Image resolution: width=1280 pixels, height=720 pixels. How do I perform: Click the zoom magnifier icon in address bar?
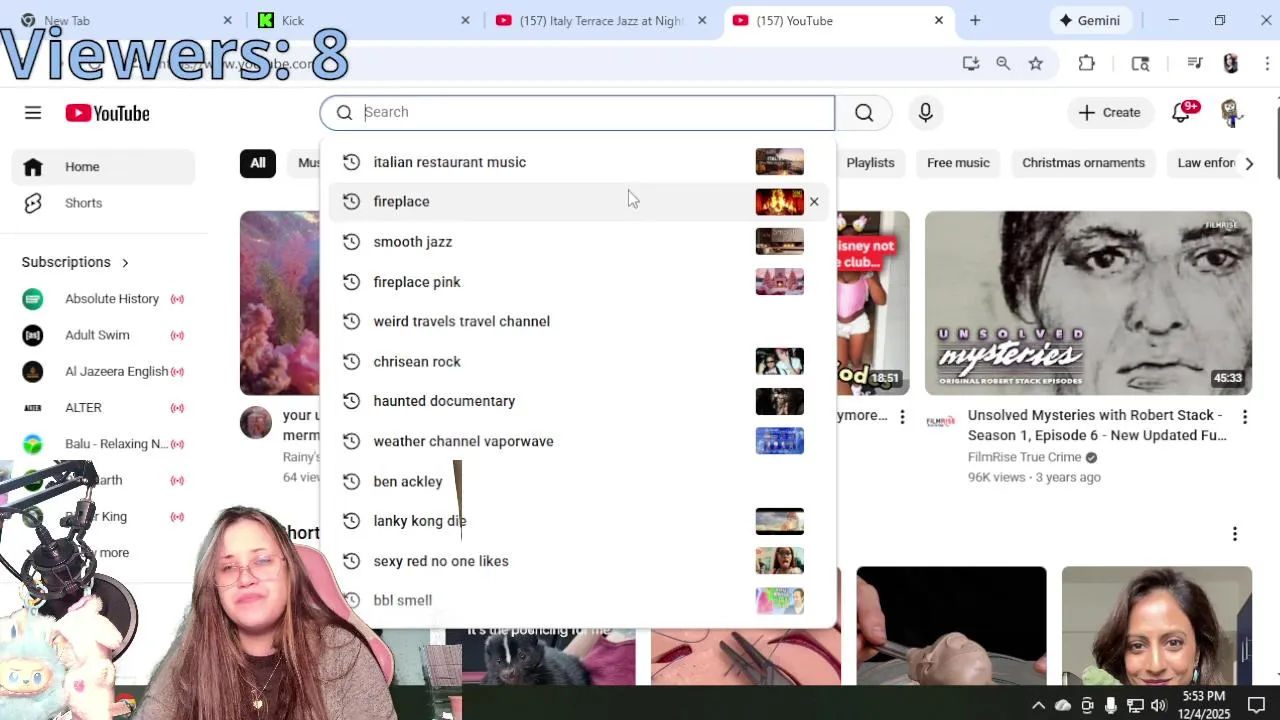pyautogui.click(x=1003, y=63)
